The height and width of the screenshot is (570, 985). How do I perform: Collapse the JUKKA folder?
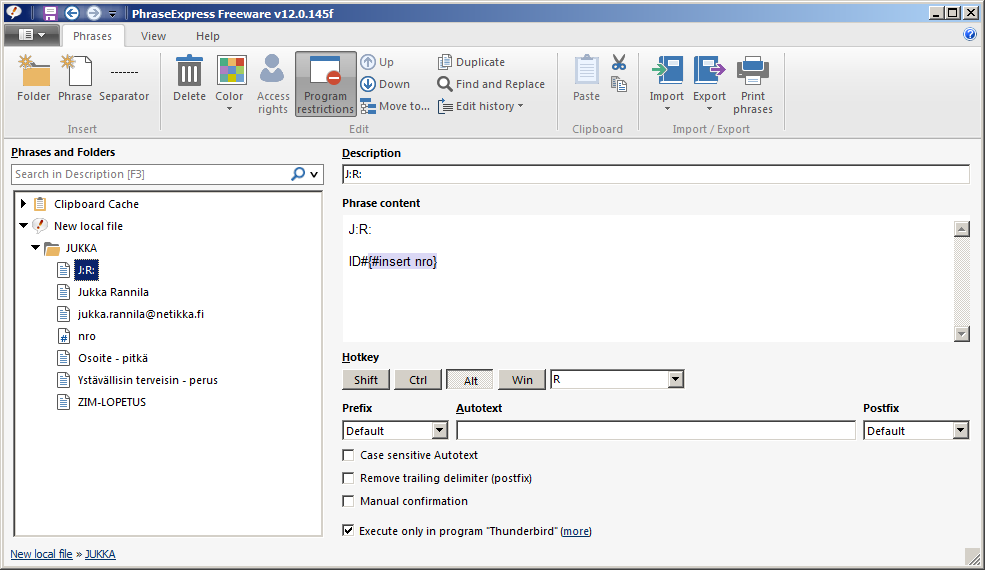[35, 248]
